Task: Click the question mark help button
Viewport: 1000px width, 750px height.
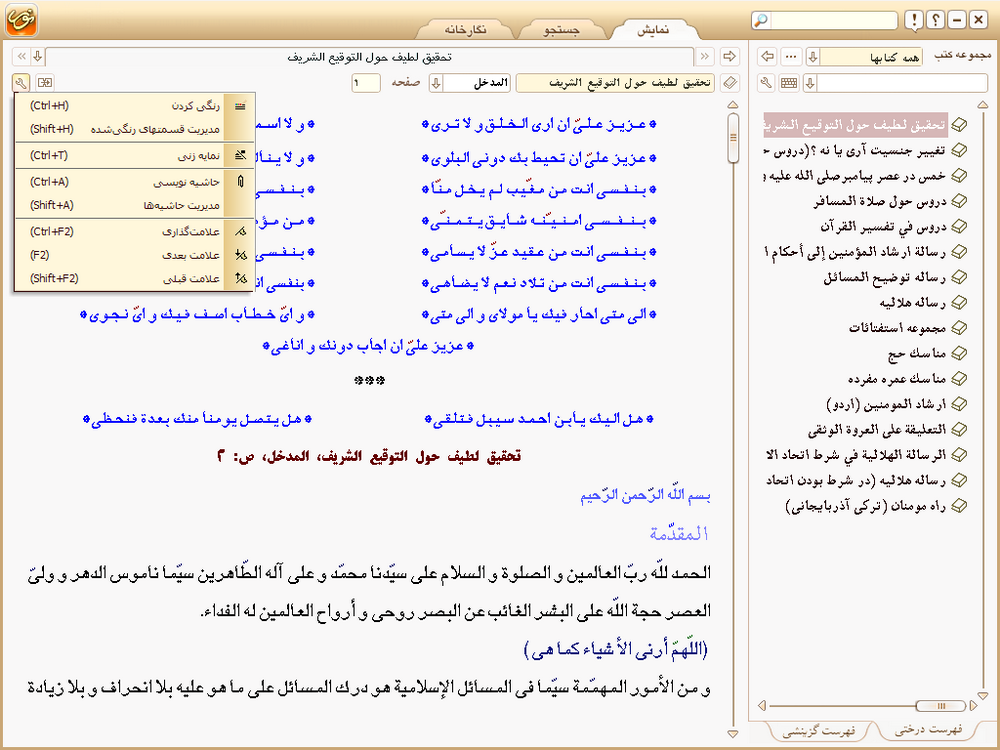Action: 936,20
